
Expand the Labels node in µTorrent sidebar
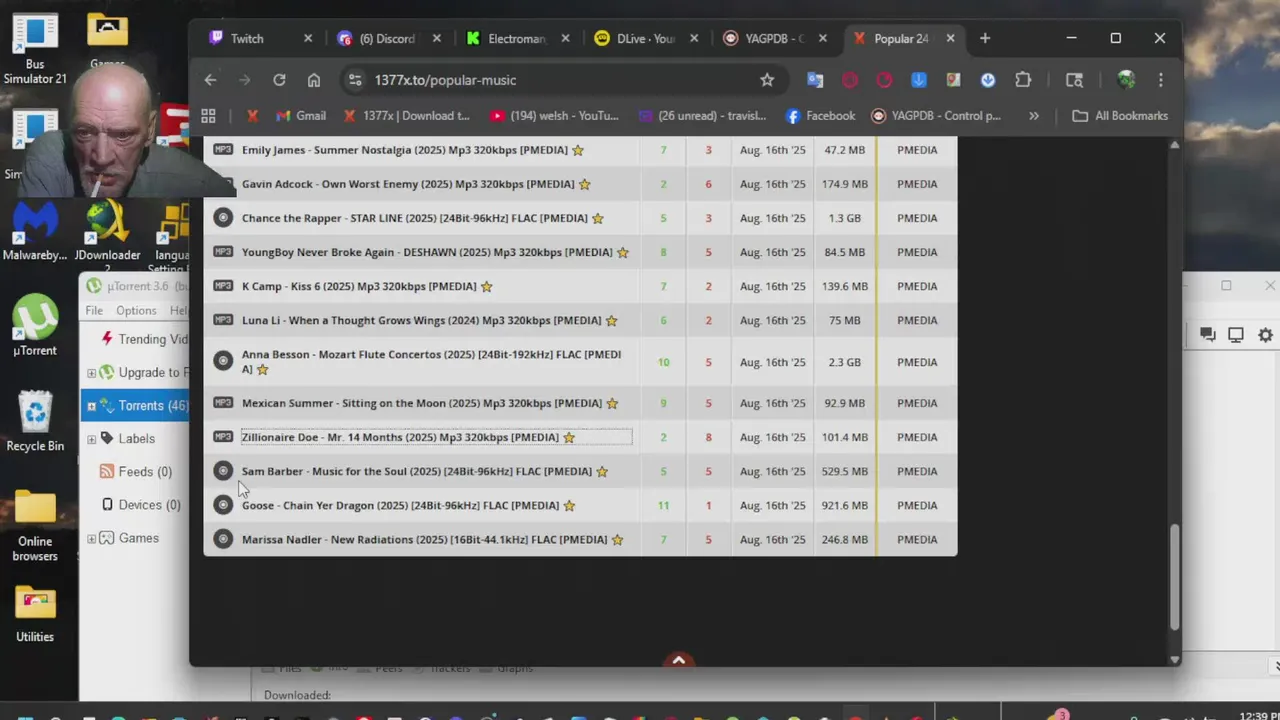coord(91,439)
